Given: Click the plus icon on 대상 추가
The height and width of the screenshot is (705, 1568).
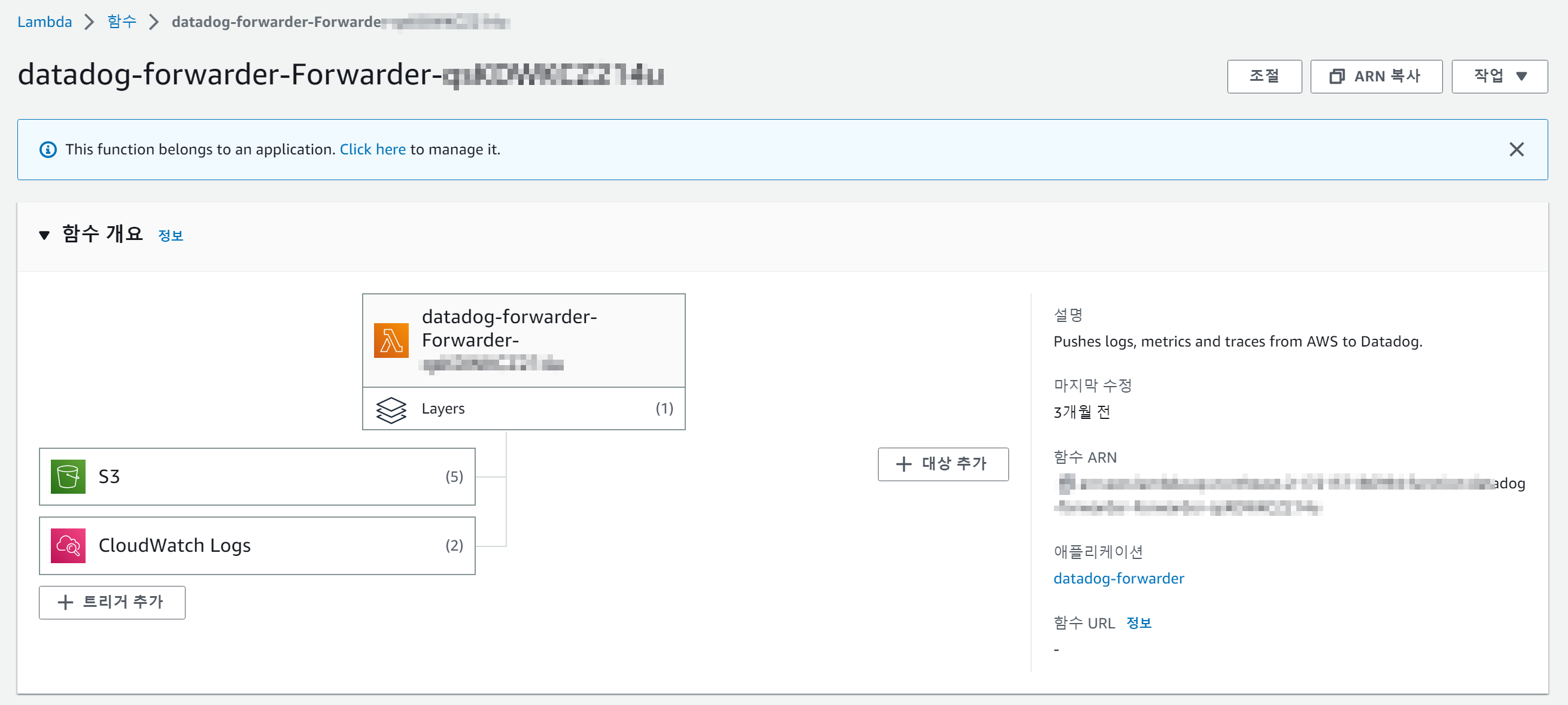Looking at the screenshot, I should tap(903, 464).
